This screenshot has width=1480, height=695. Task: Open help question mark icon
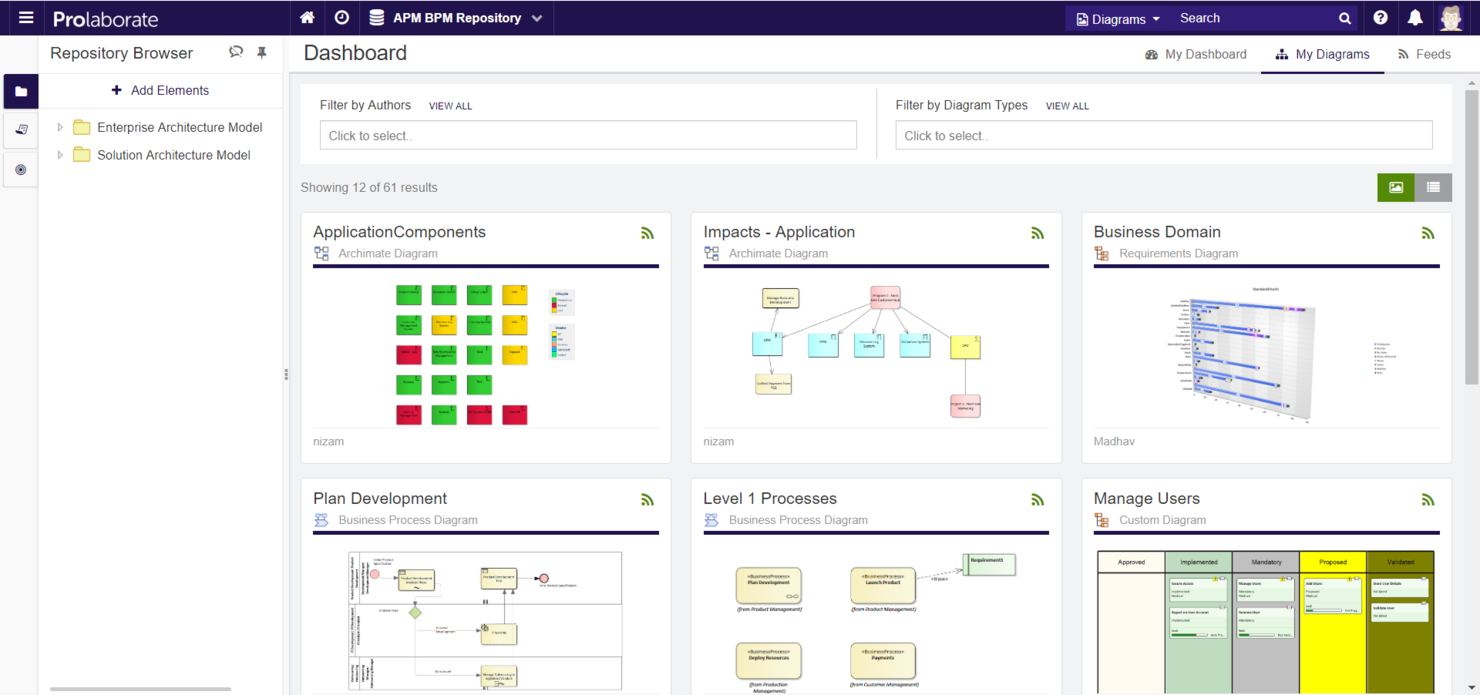coord(1381,18)
